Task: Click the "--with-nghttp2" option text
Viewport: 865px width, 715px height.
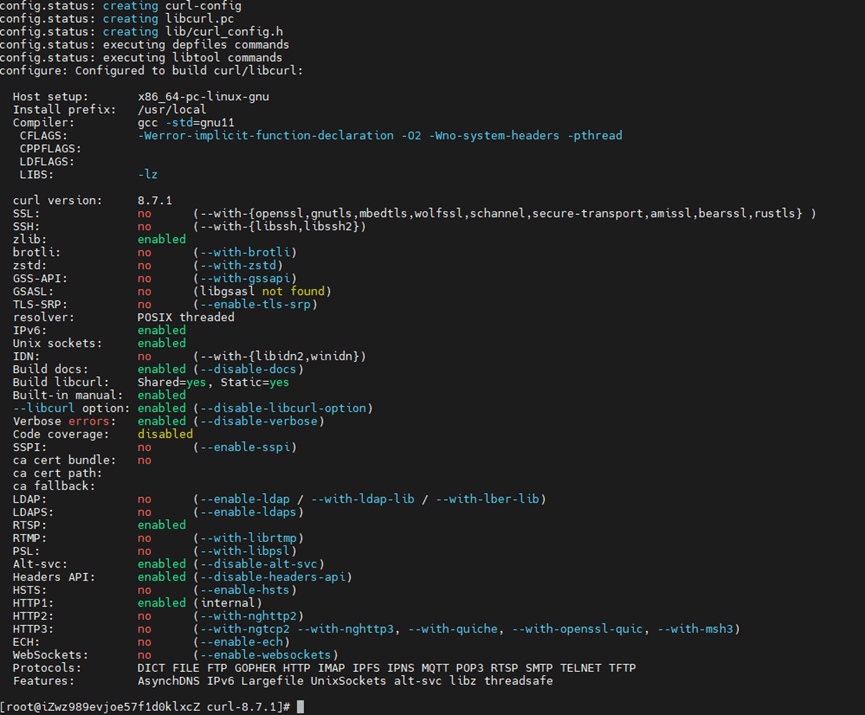Action: [x=248, y=616]
